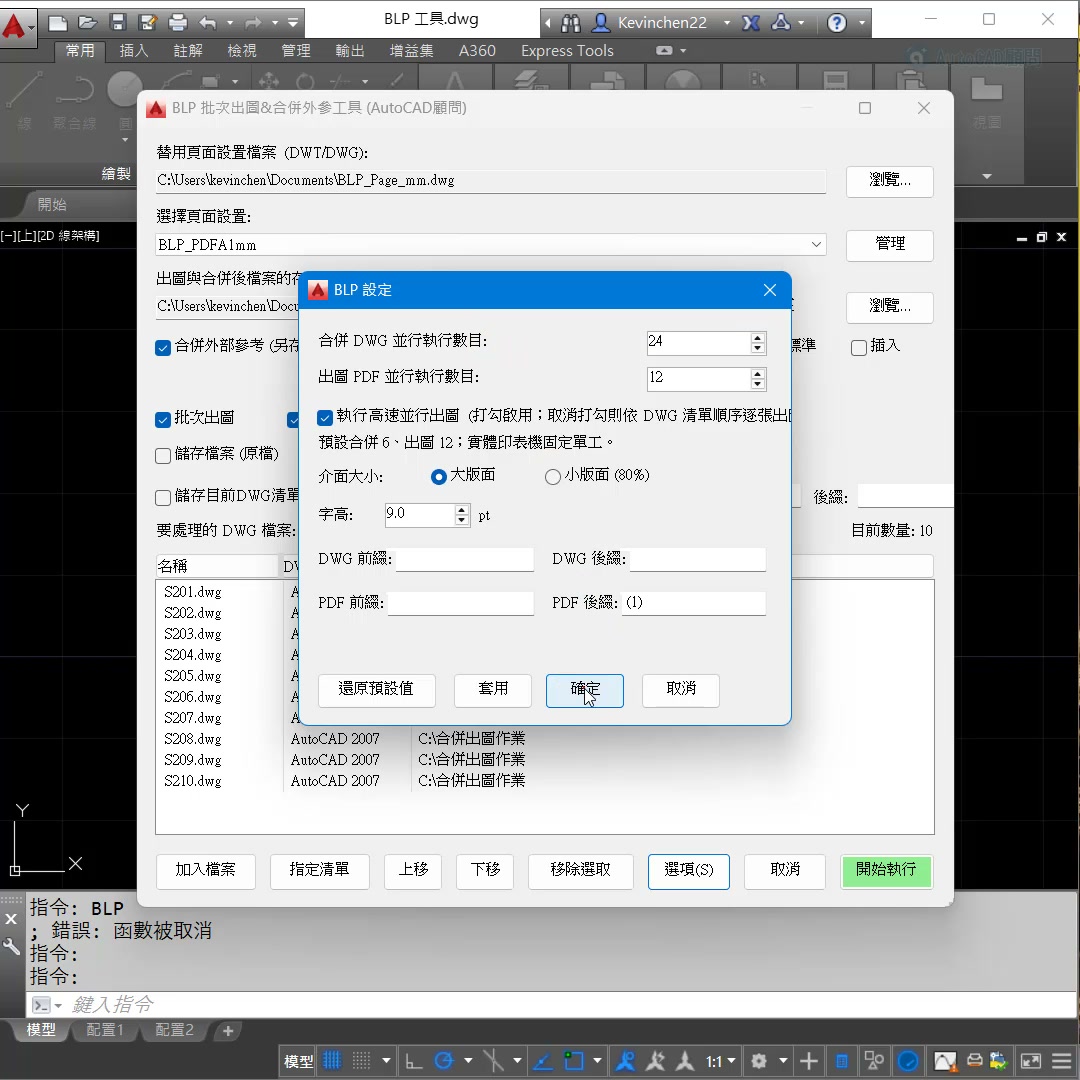Toggle the grid display icon in status bar
The width and height of the screenshot is (1080, 1080).
click(332, 1060)
